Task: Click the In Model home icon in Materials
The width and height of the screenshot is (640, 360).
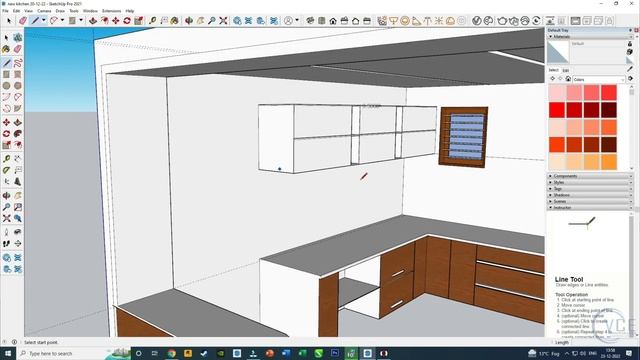Action: click(x=568, y=79)
